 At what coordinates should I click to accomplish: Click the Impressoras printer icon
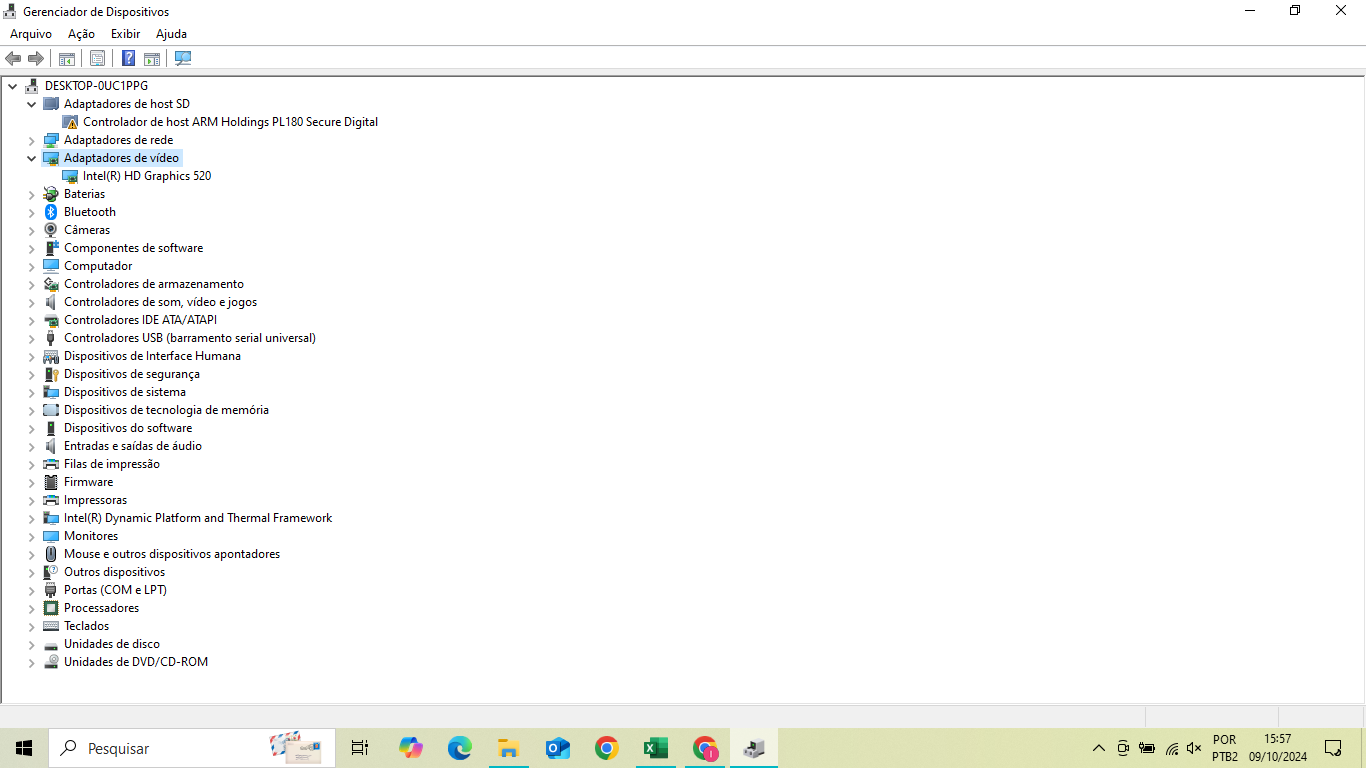[51, 500]
